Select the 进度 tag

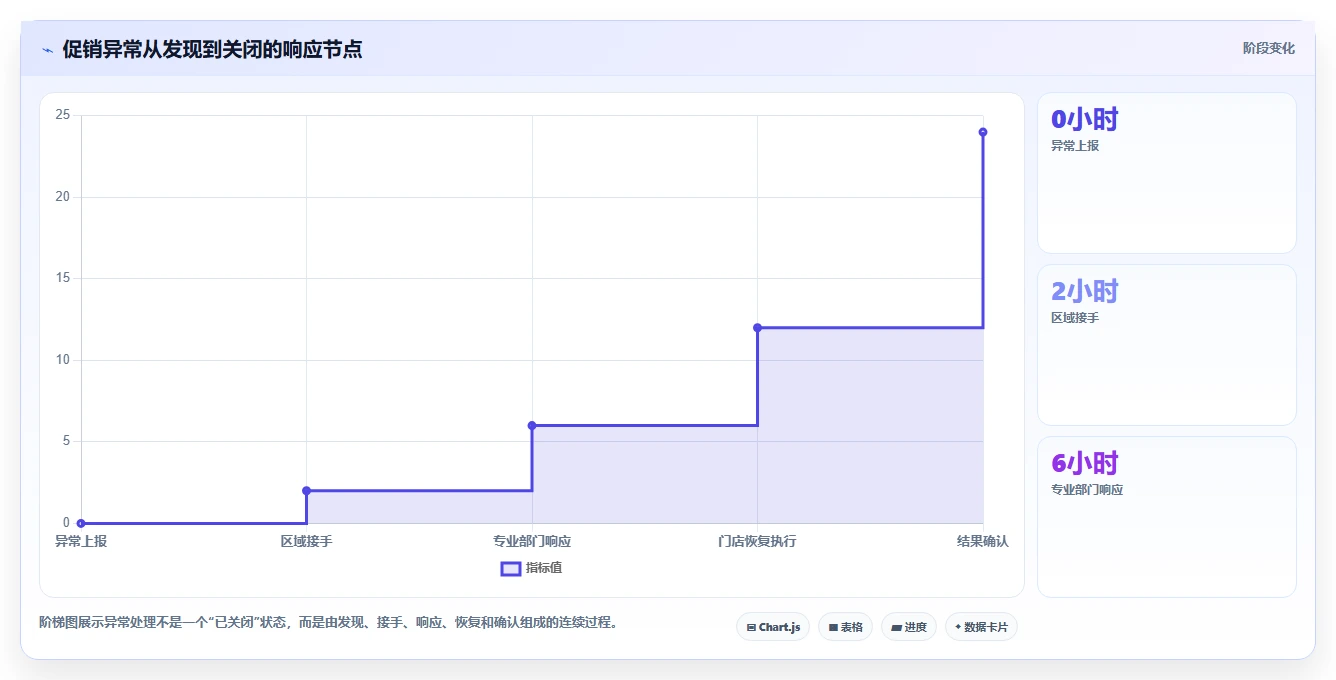tap(908, 627)
